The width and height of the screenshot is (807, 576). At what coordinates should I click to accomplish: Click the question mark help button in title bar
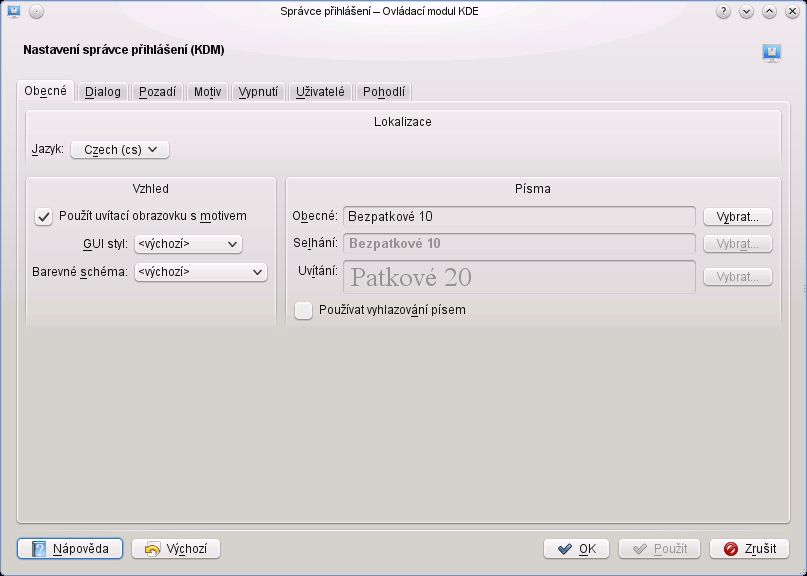(723, 11)
